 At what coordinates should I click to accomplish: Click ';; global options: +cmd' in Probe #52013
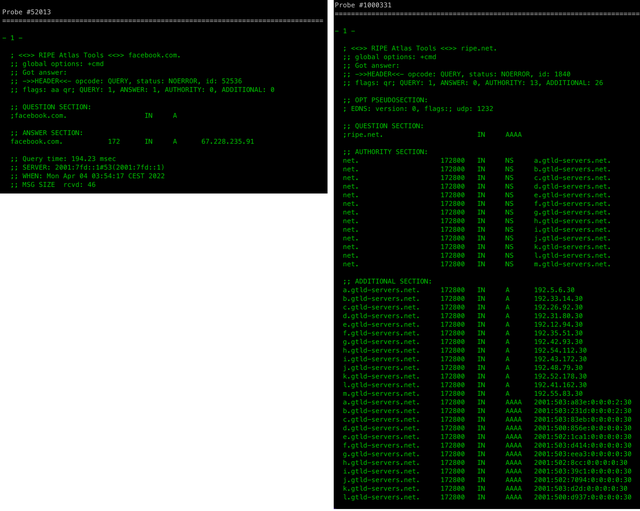coord(57,64)
